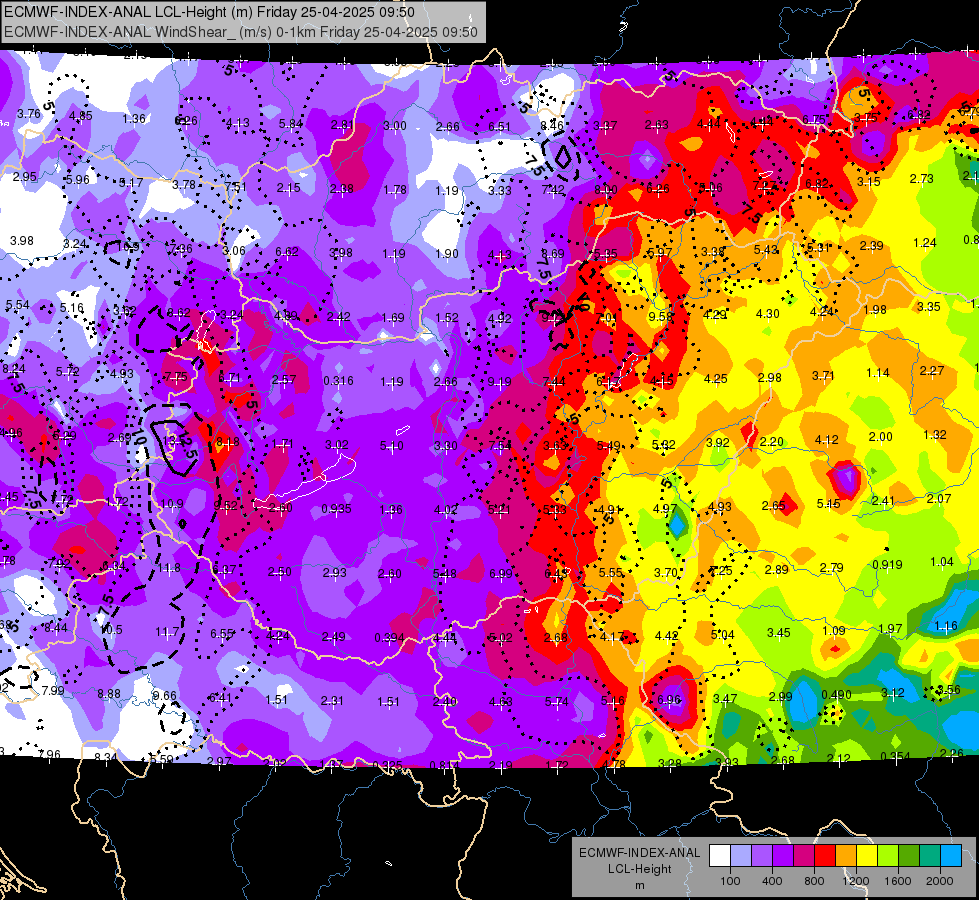The width and height of the screenshot is (979, 900).
Task: Click the wind shear value 11.7
Action: (x=167, y=633)
